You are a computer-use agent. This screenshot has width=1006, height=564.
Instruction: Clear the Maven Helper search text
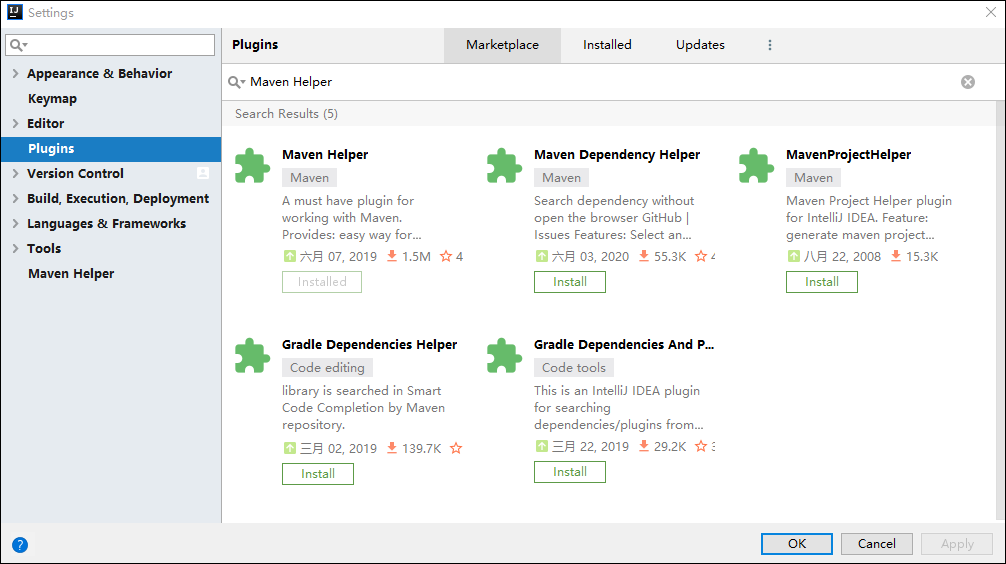[x=968, y=82]
